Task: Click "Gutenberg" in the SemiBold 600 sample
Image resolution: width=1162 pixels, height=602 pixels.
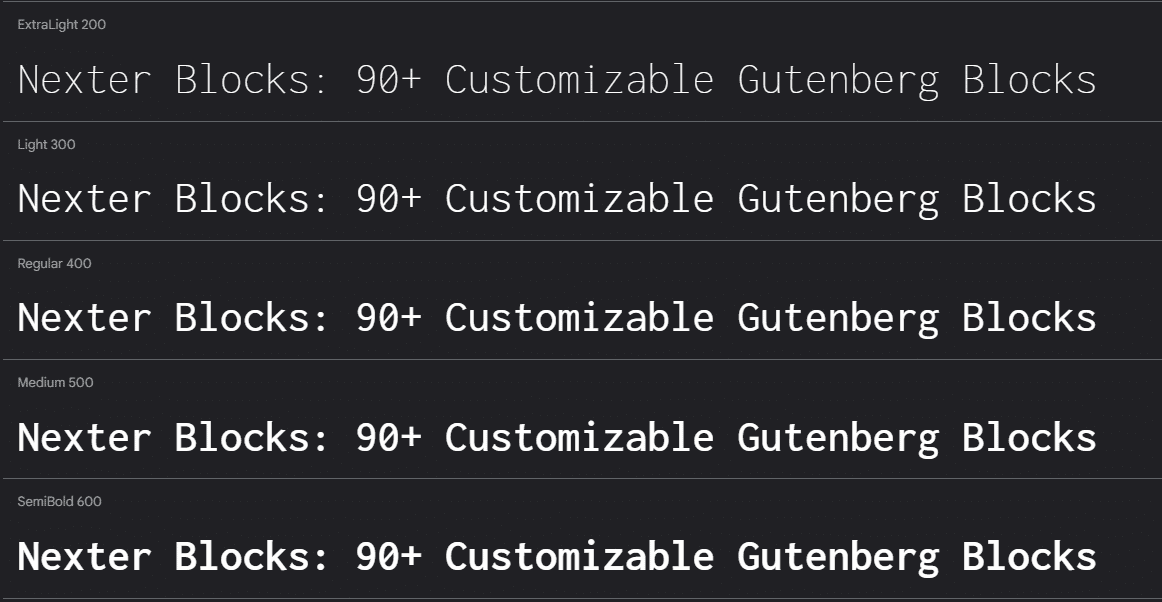Action: [x=838, y=556]
